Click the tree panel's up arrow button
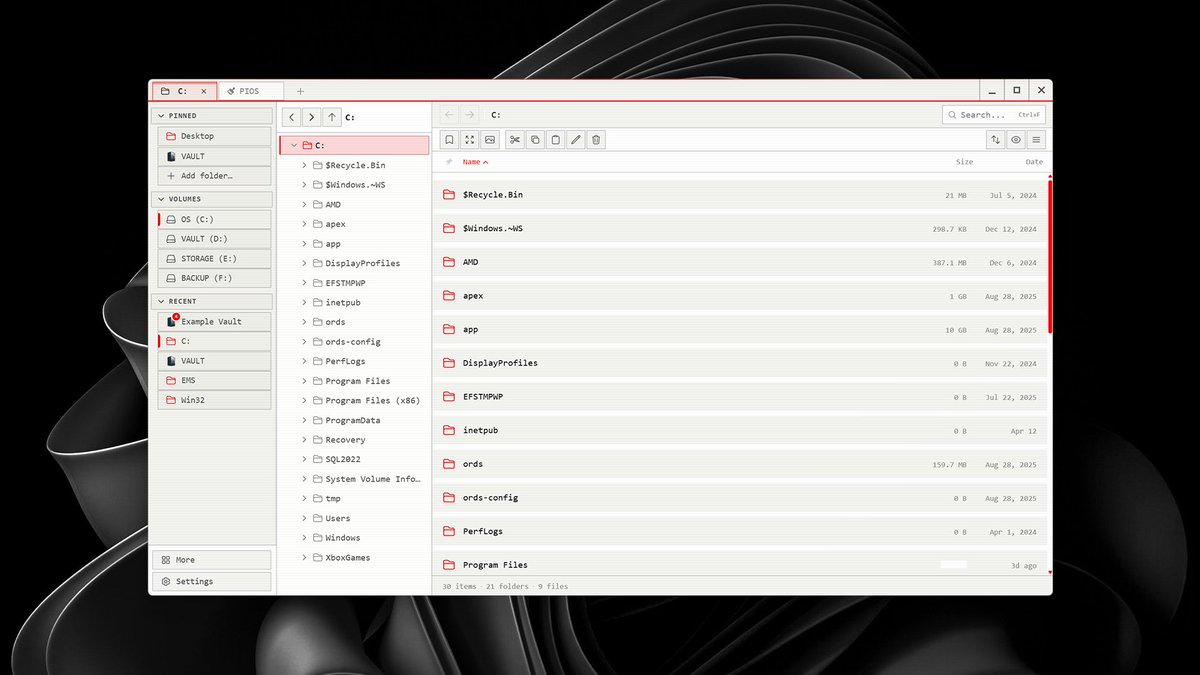Viewport: 1200px width, 675px height. (x=333, y=117)
